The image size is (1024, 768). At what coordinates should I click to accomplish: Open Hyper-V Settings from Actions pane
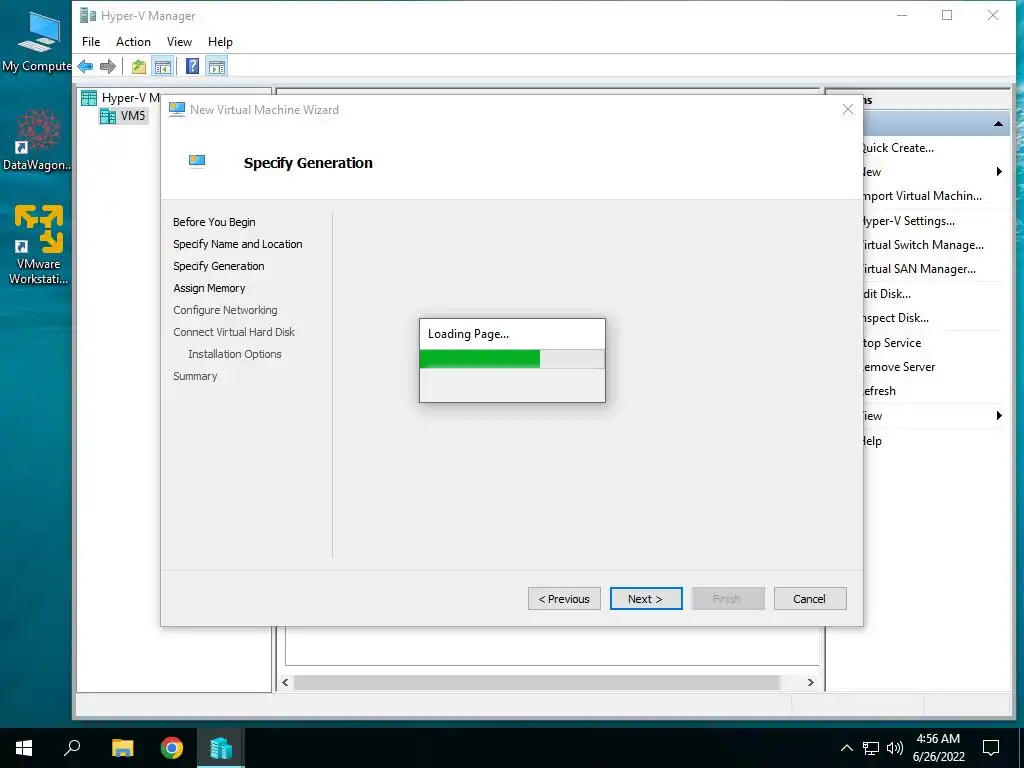click(x=909, y=221)
